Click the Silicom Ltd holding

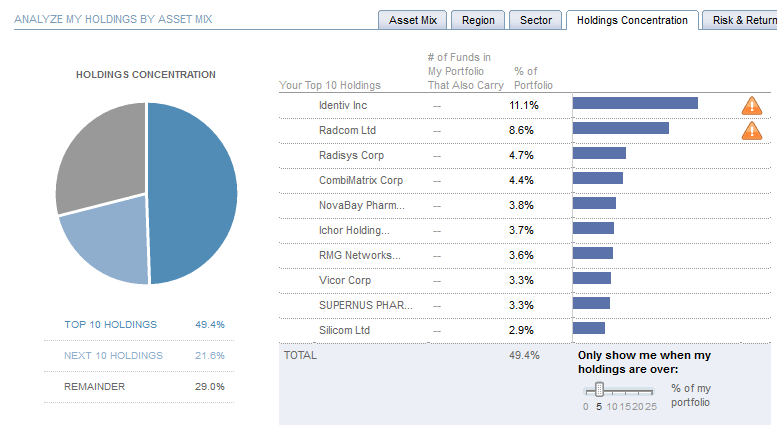[x=345, y=330]
